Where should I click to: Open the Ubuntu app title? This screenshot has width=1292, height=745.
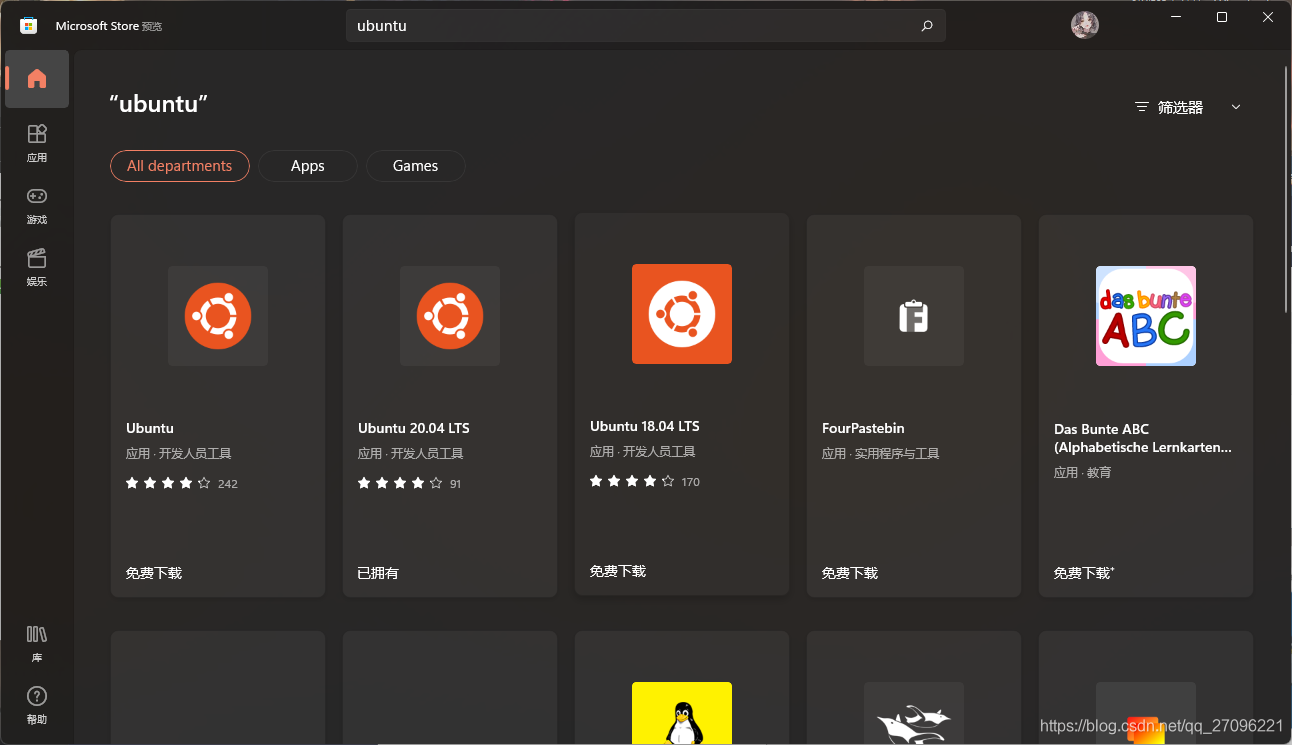point(150,428)
